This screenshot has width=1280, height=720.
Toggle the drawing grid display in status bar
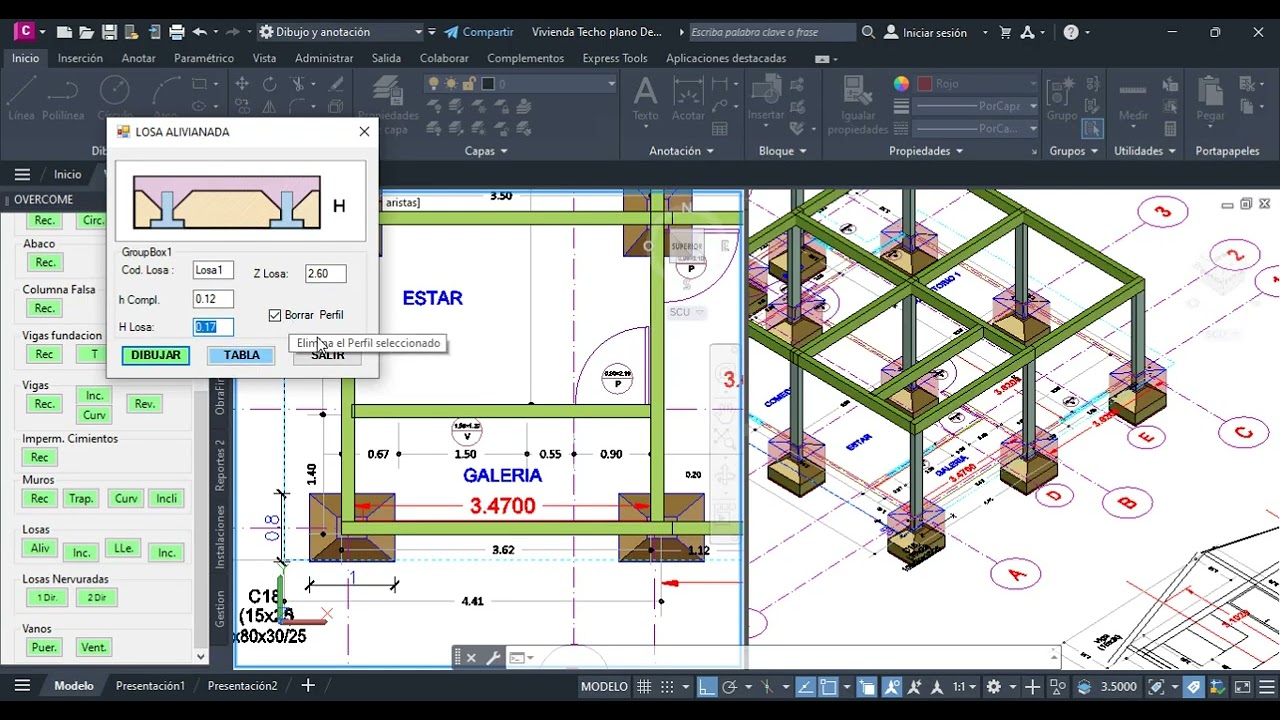[644, 687]
